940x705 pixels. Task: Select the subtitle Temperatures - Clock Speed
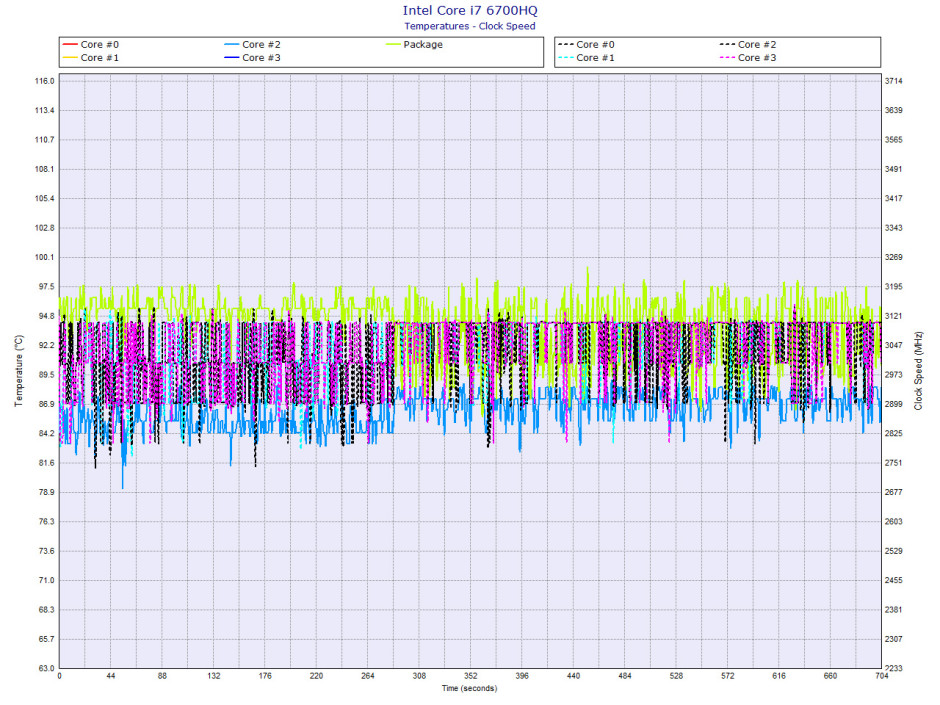click(469, 26)
